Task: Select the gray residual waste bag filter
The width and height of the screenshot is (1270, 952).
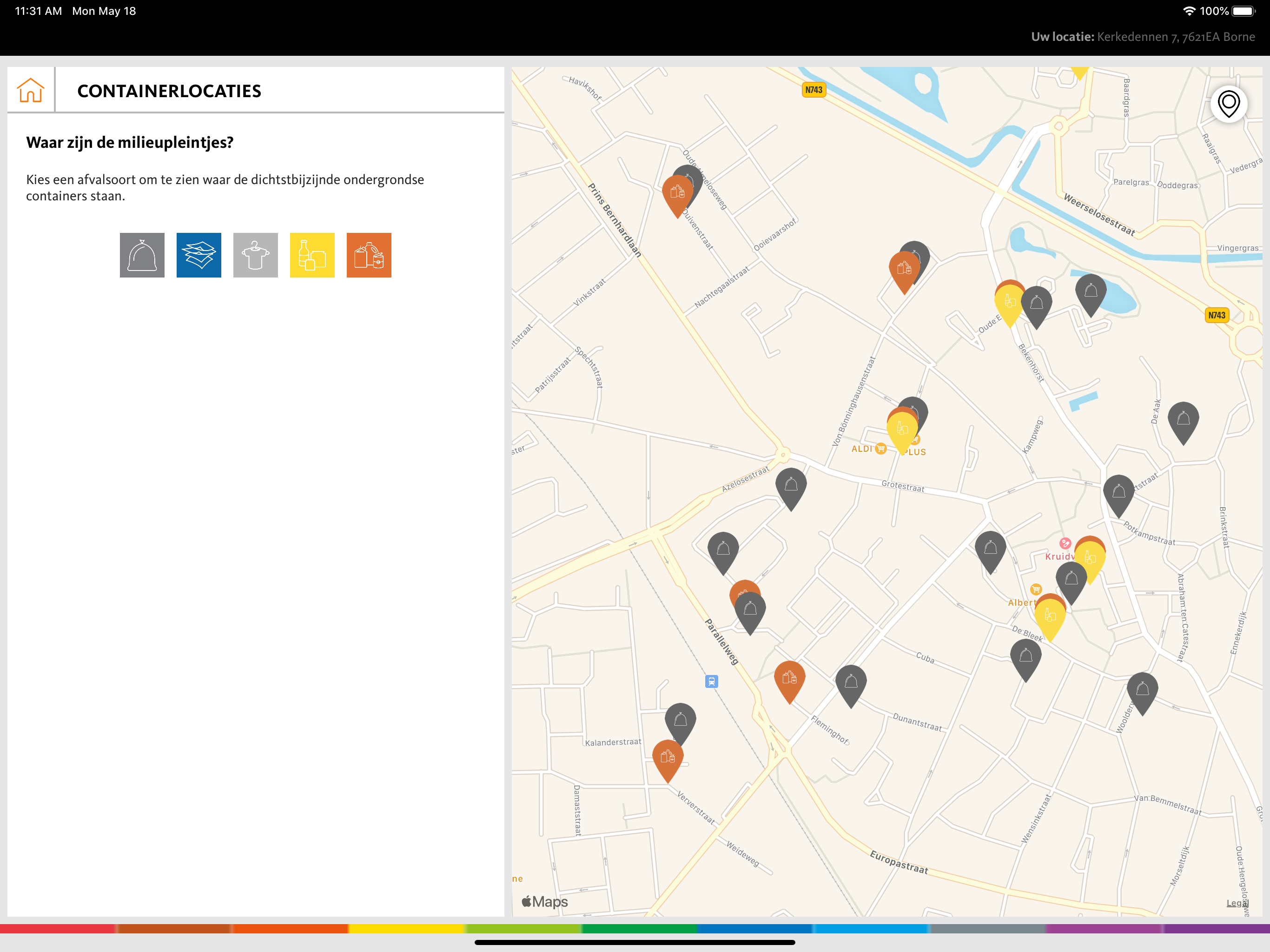Action: (x=142, y=255)
